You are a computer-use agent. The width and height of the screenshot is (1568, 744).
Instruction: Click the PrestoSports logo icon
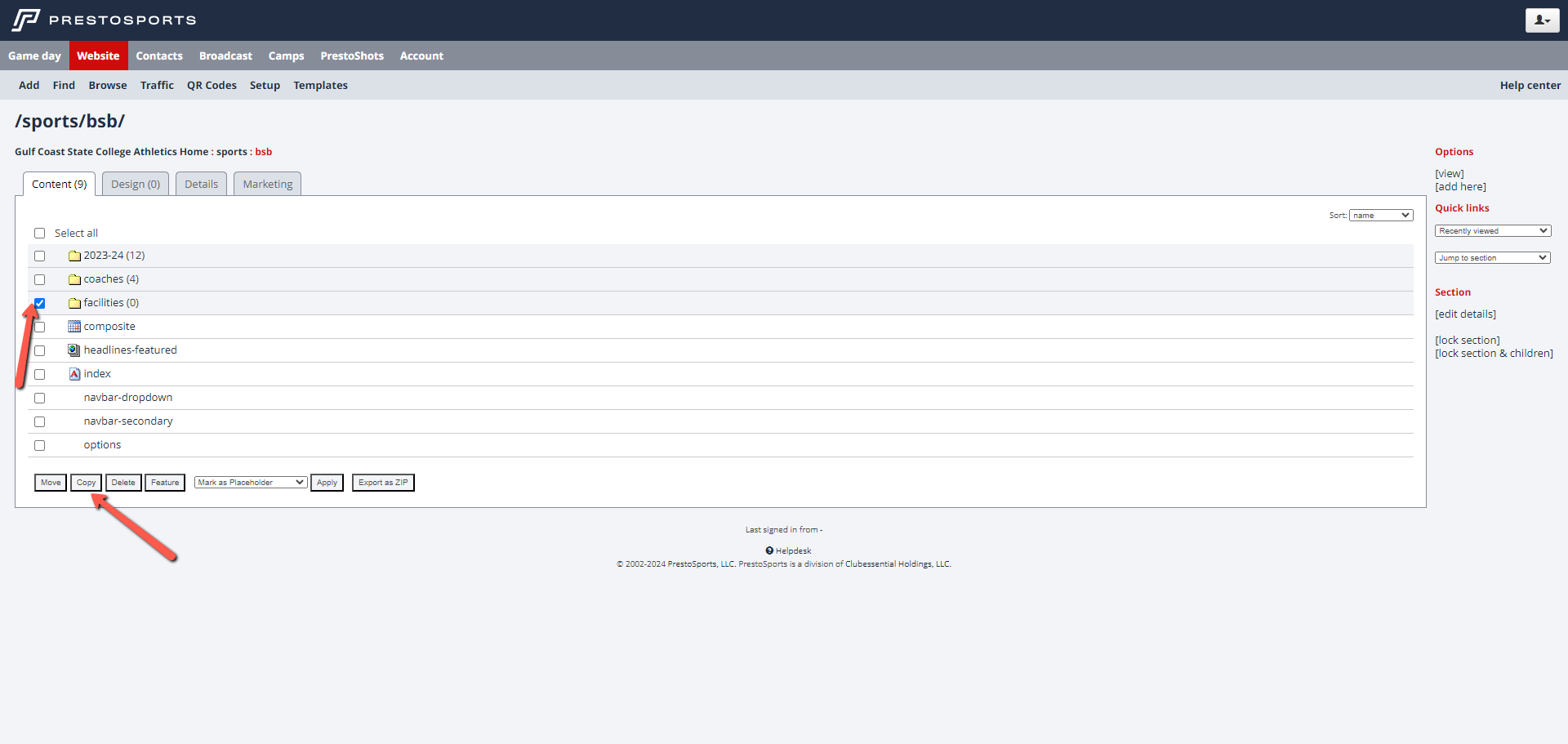pos(26,20)
